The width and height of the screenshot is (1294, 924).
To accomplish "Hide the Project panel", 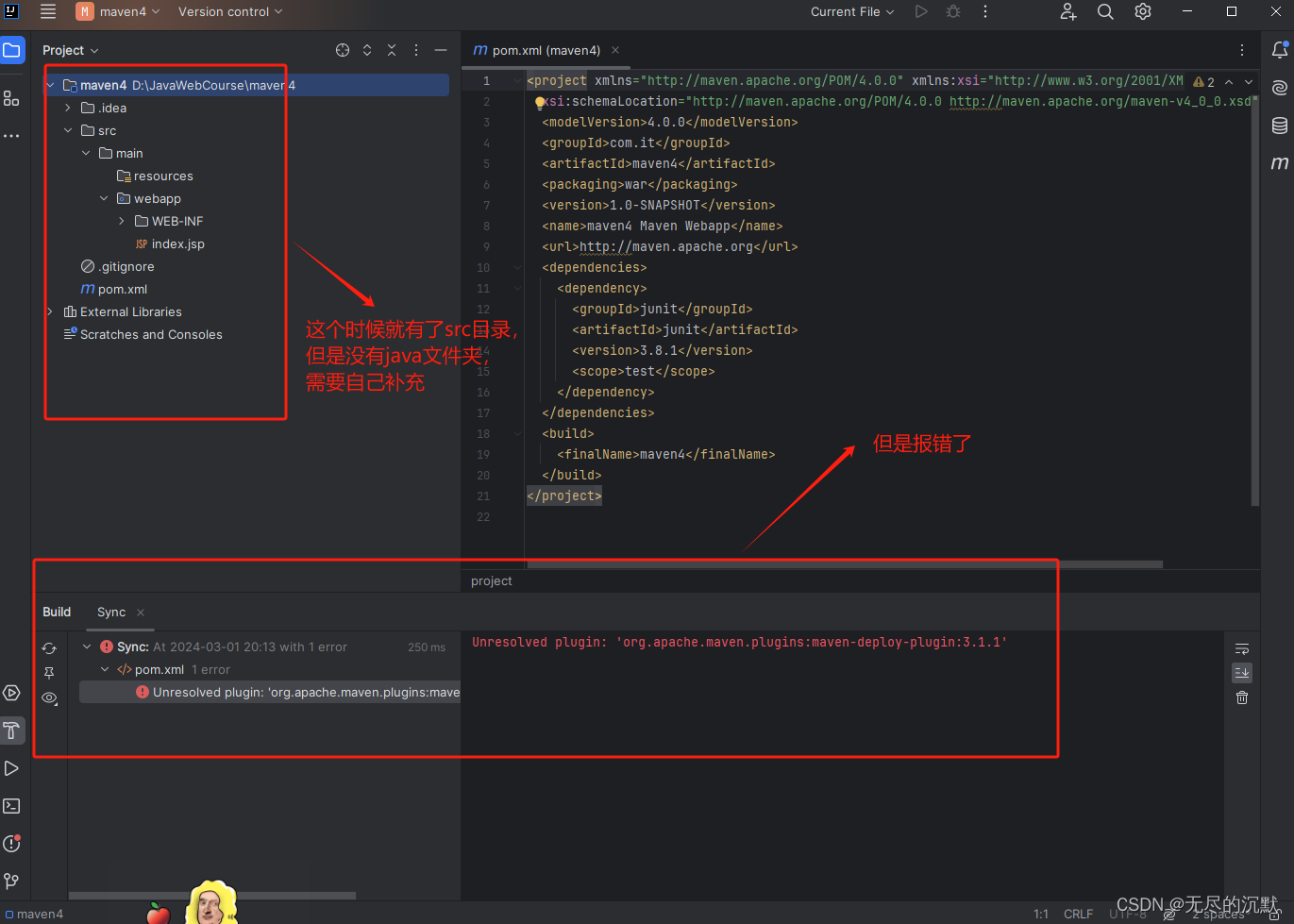I will (x=441, y=50).
